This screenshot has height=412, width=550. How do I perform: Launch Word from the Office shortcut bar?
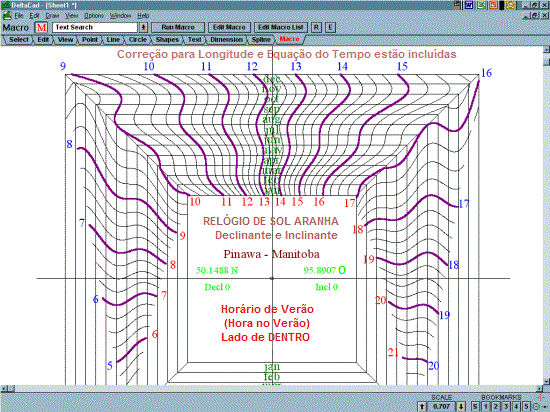point(469,5)
